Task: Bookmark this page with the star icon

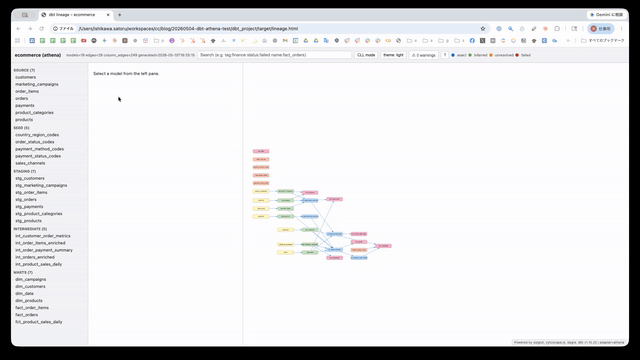Action: (483, 29)
